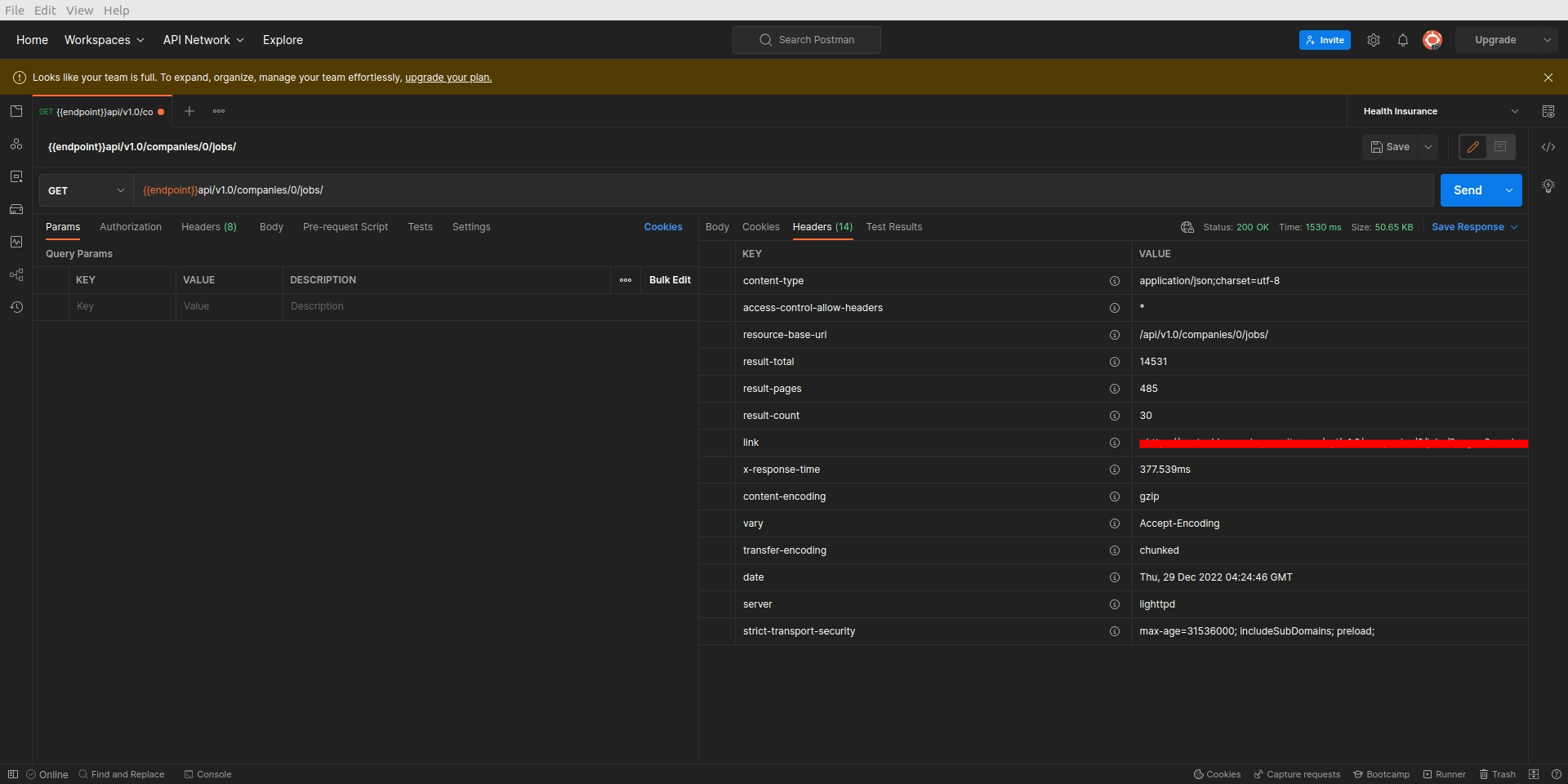Expand the GET method dropdown
Screen dimensions: 1568x784
(87, 190)
